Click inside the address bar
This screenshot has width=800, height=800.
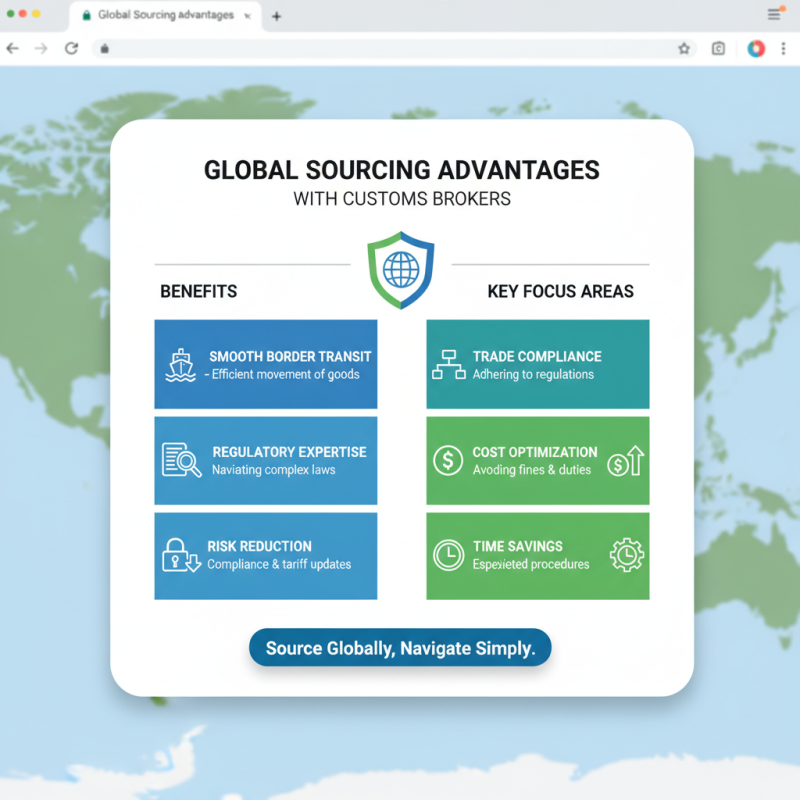pyautogui.click(x=400, y=47)
